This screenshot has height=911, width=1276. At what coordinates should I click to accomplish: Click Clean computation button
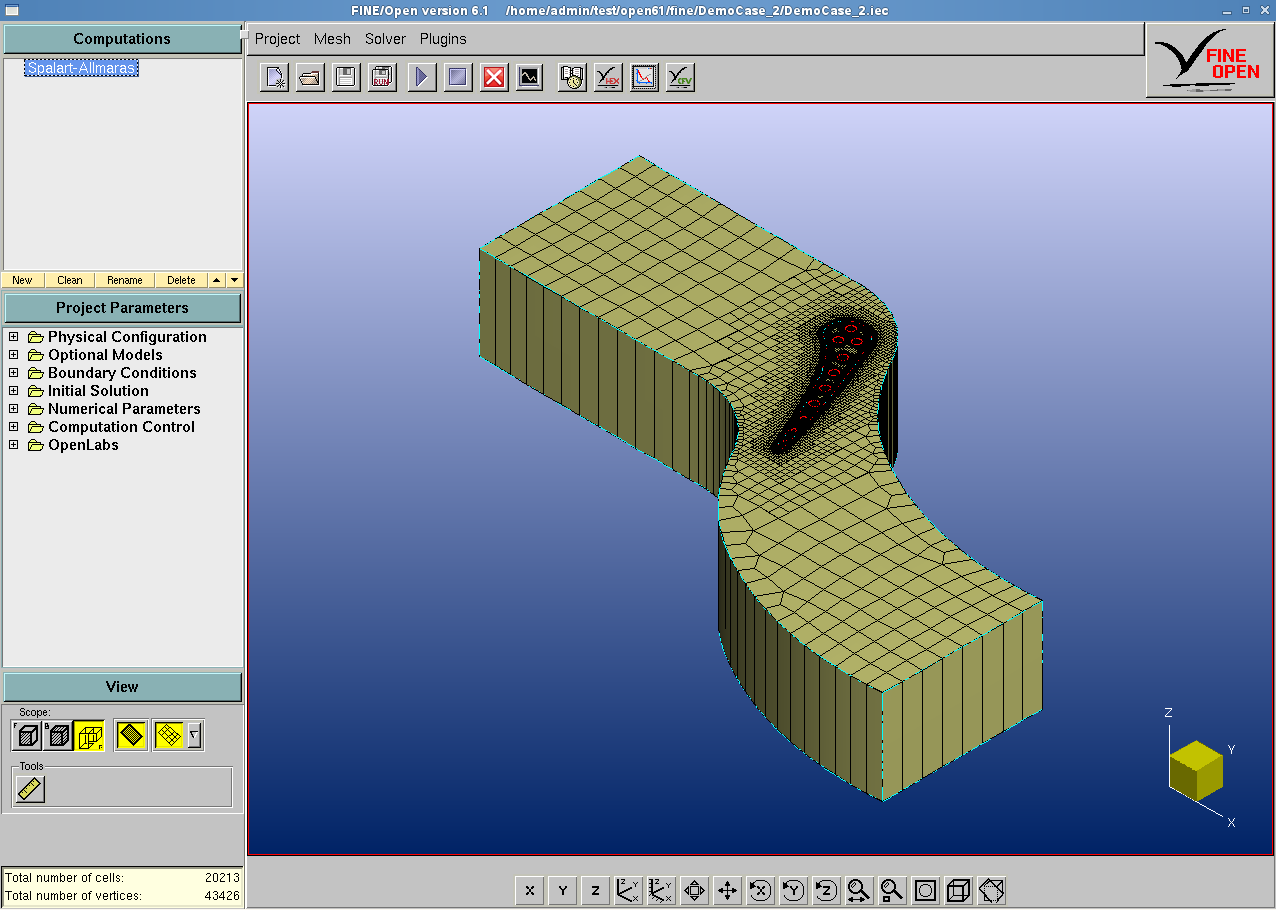(x=70, y=280)
